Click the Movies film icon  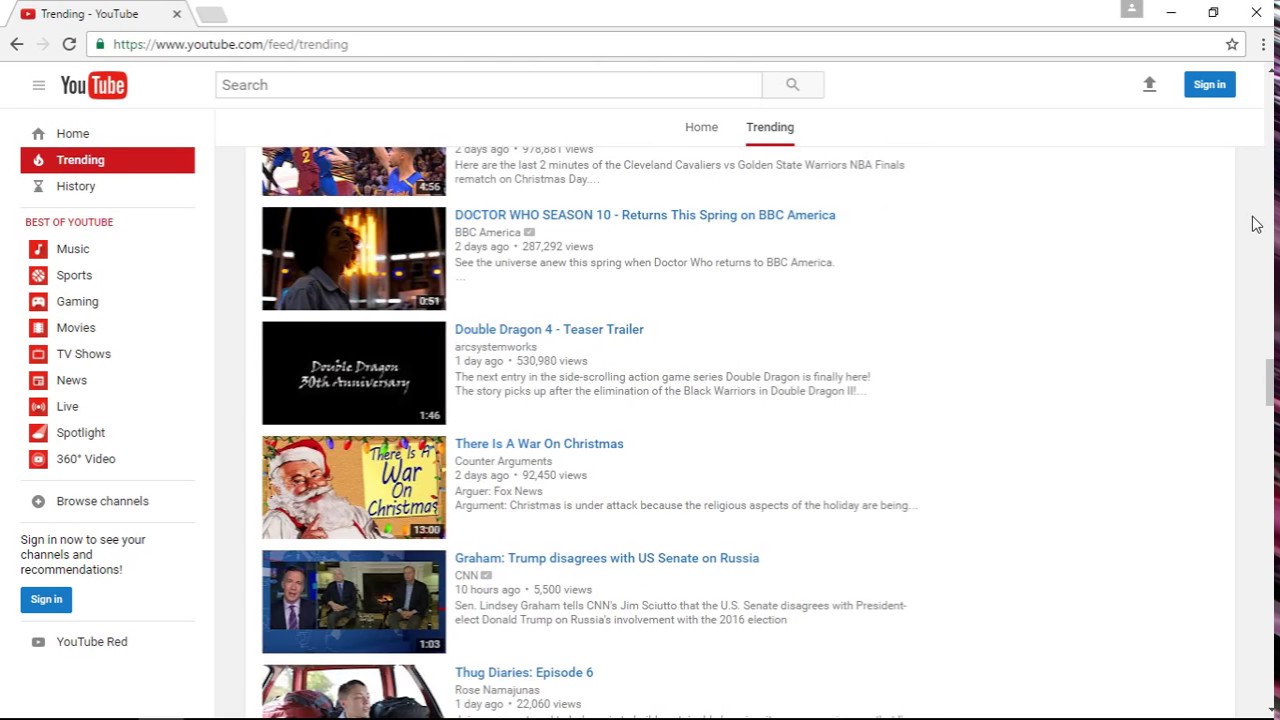pos(38,328)
